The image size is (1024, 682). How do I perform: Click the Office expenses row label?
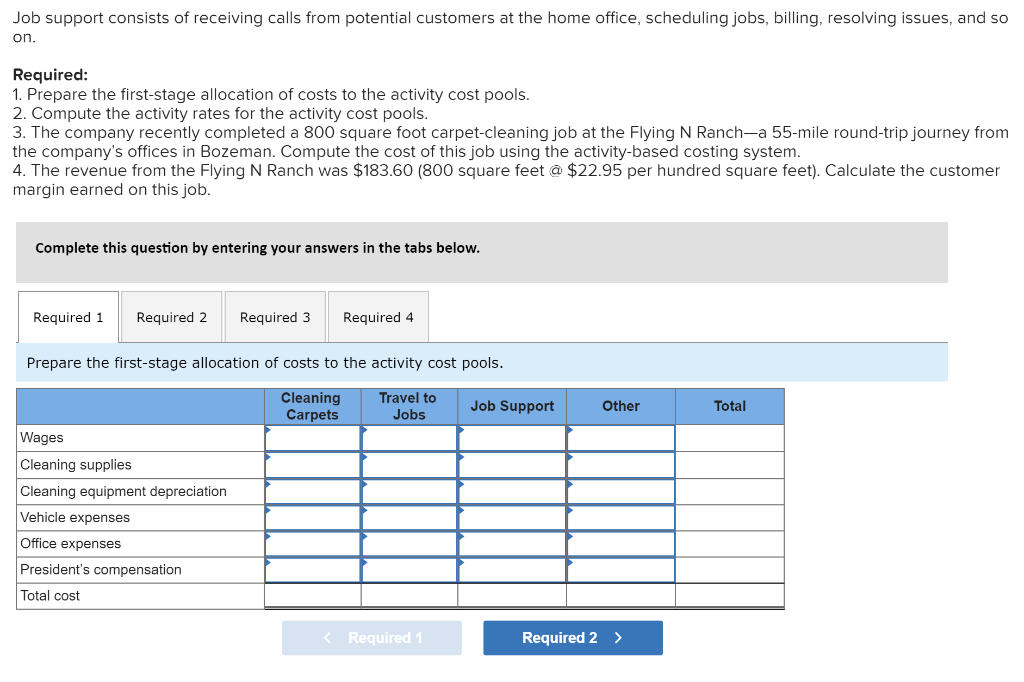[71, 544]
